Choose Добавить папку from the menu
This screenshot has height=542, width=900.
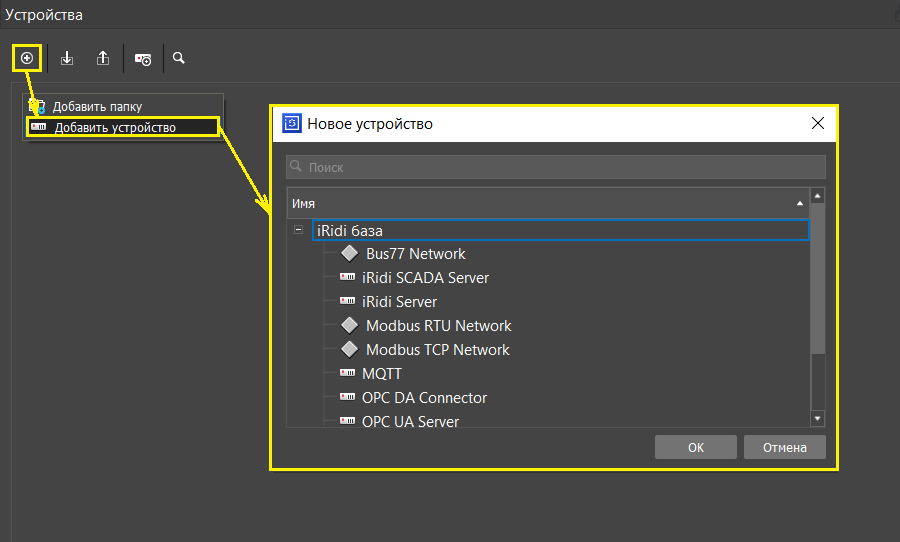click(x=97, y=106)
